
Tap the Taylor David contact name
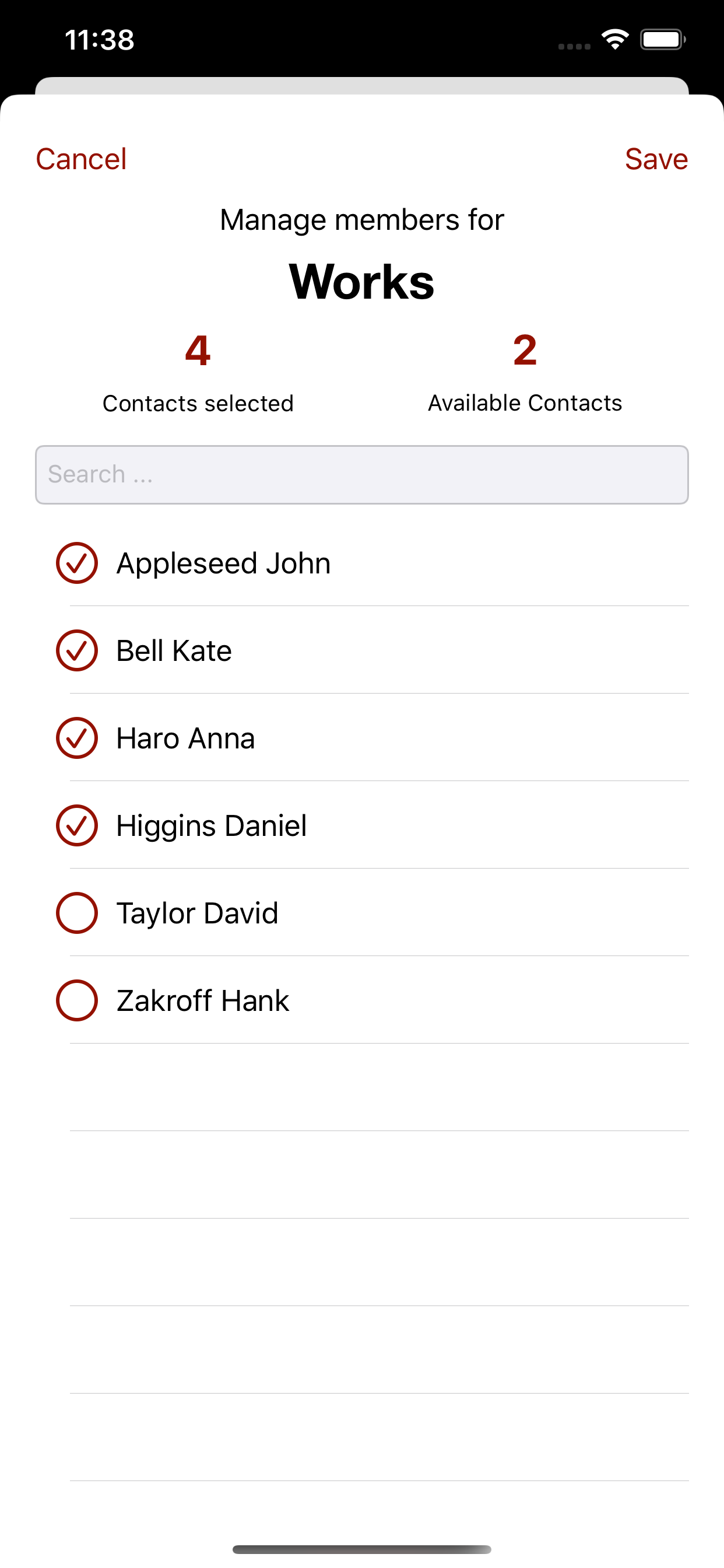click(197, 914)
